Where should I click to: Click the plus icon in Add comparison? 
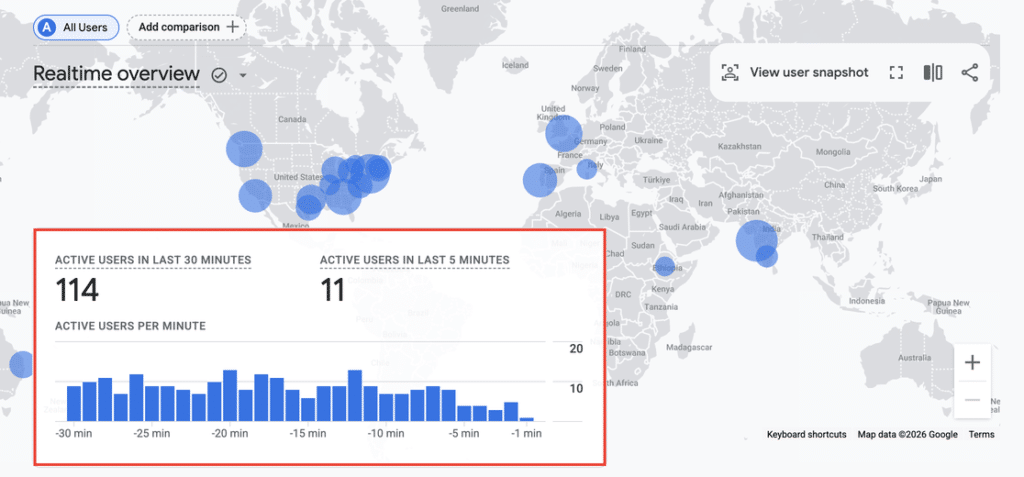tap(232, 27)
